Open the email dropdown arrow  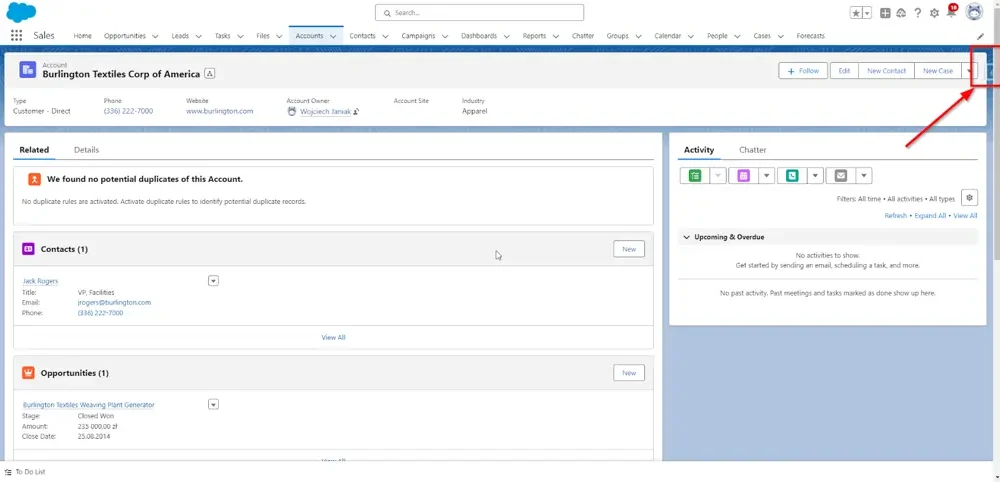tap(864, 176)
